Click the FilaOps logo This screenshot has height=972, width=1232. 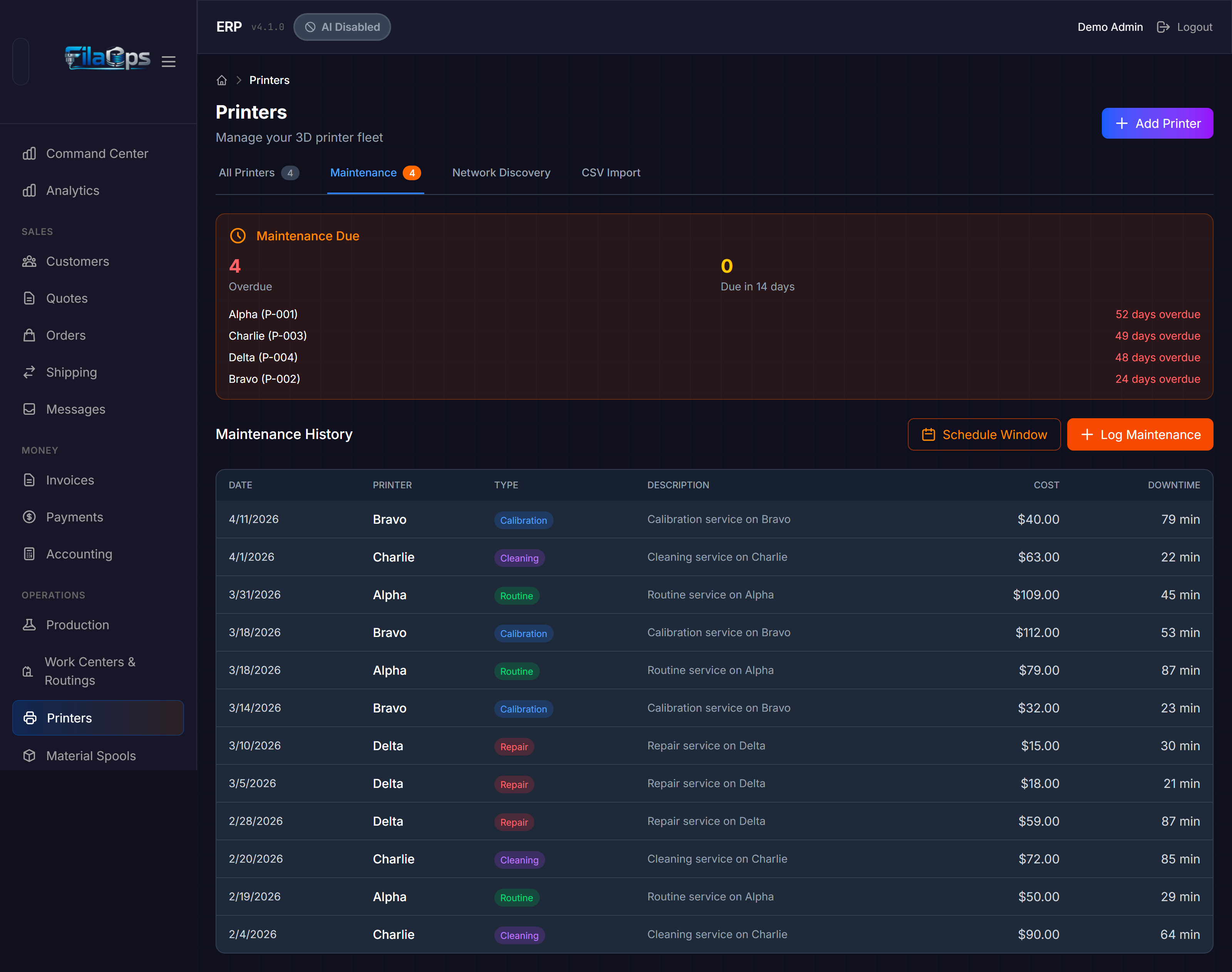coord(107,57)
